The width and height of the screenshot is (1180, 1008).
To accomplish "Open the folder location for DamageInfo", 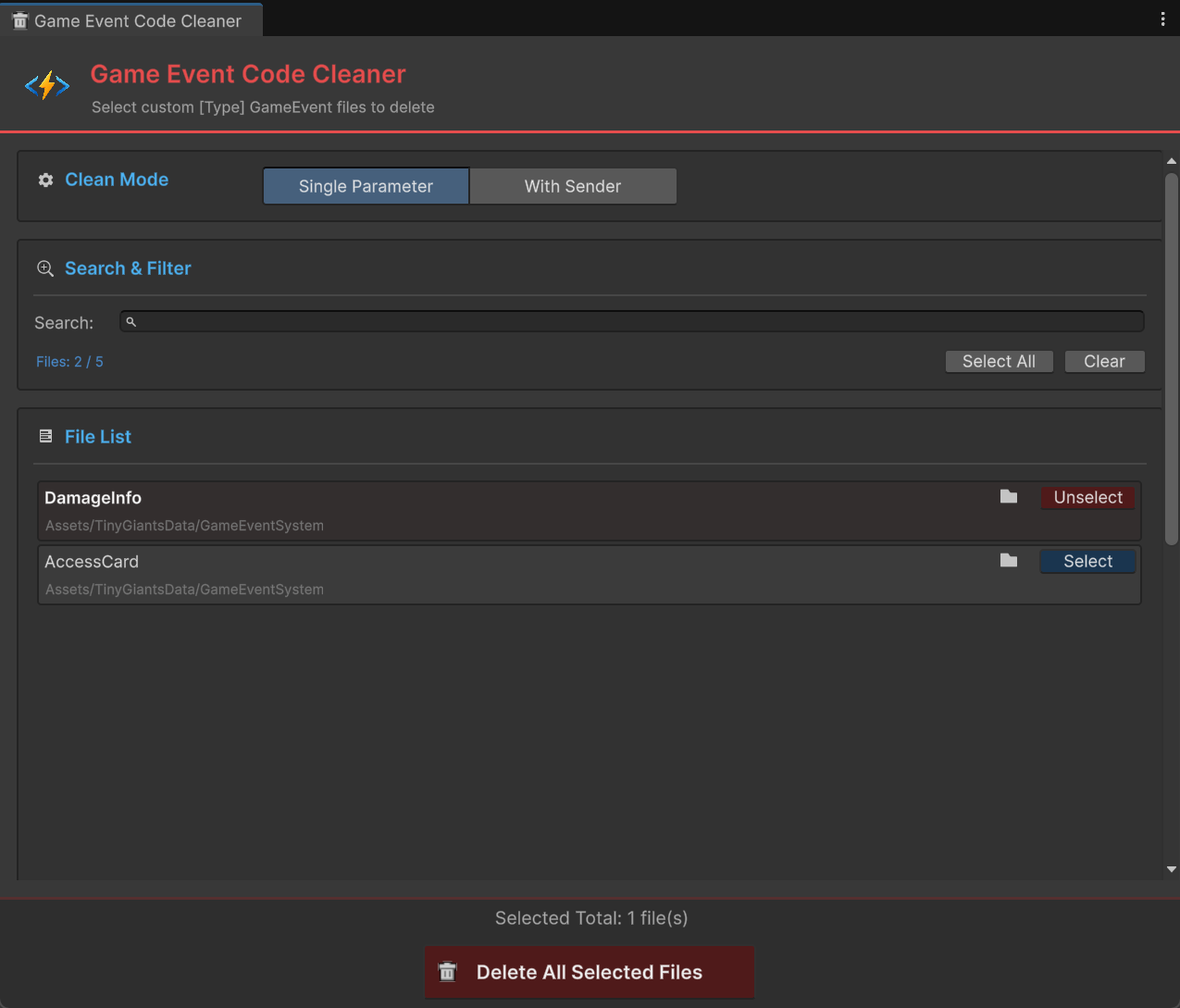I will pyautogui.click(x=1008, y=497).
